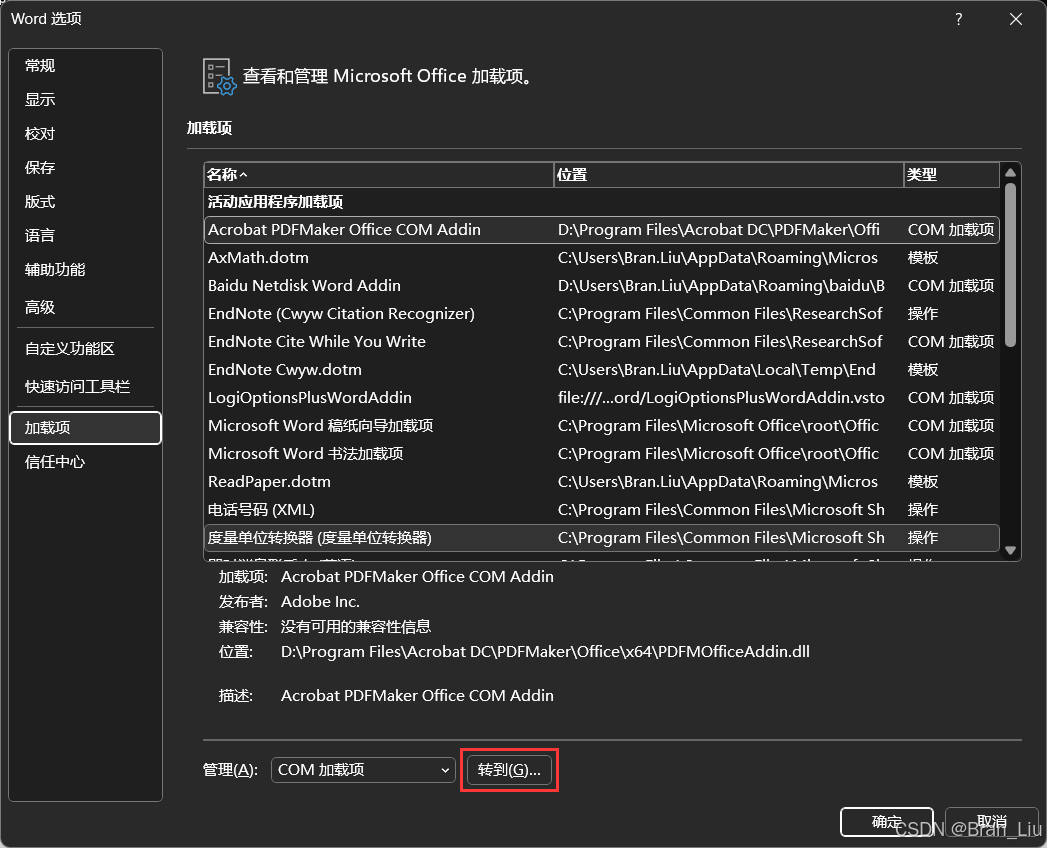
Task: Select the ReadPaper.dotm add-in row
Action: (x=602, y=482)
